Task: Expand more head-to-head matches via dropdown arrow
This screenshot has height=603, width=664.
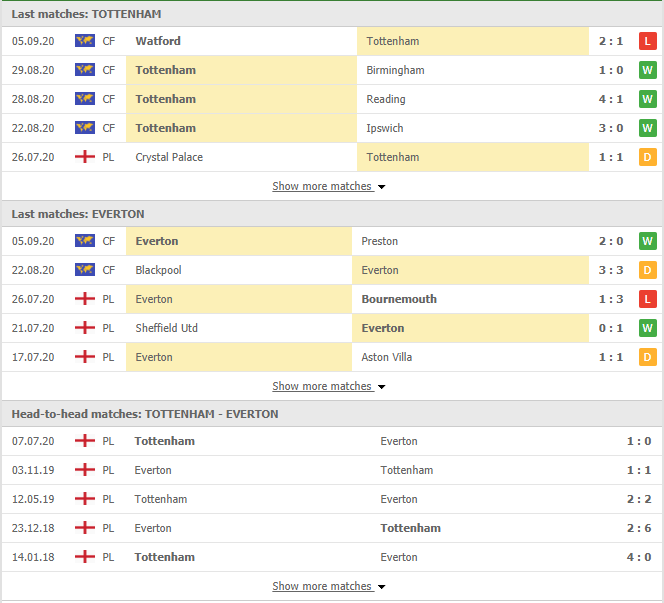Action: click(382, 587)
